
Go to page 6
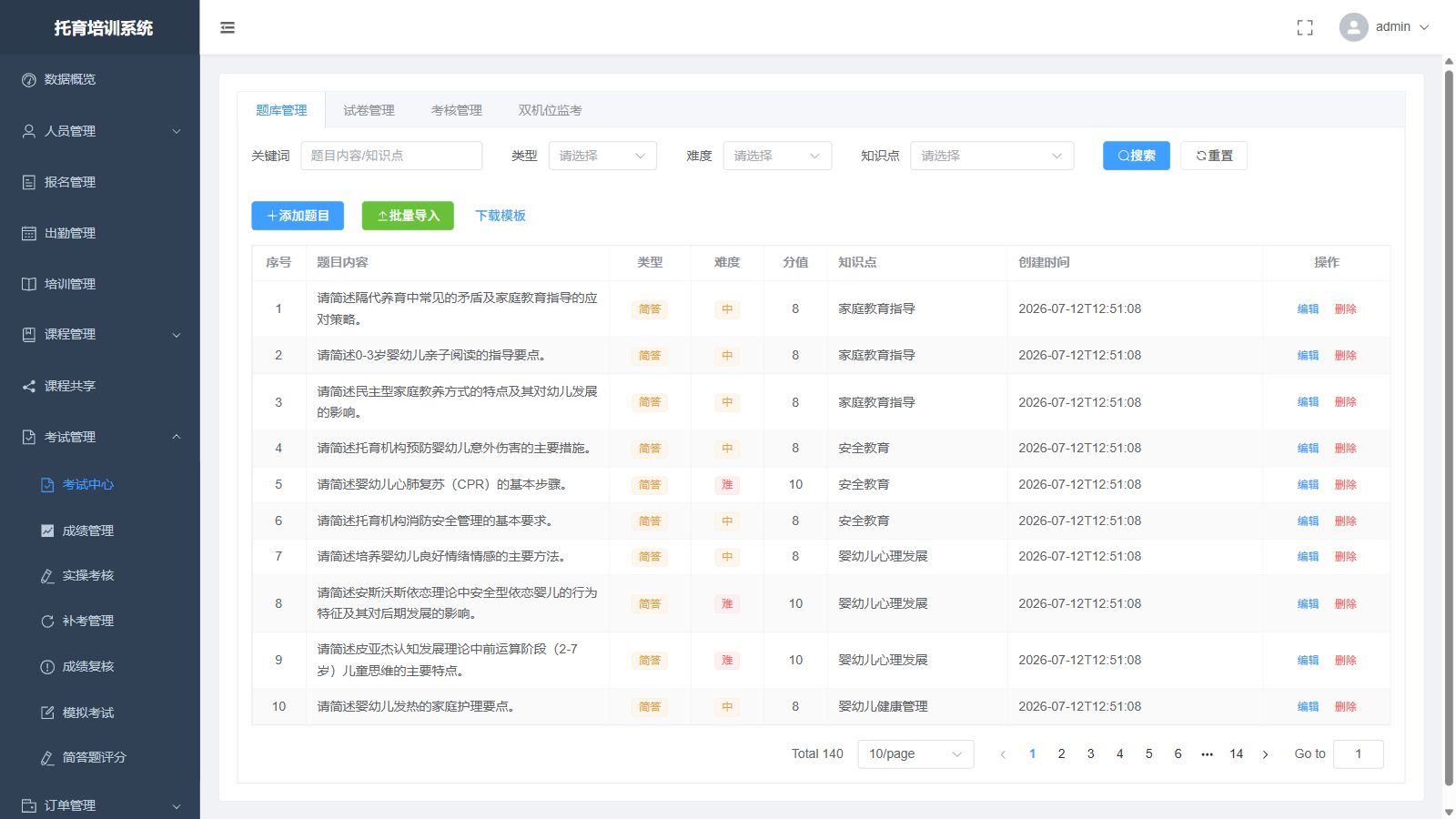point(1178,754)
